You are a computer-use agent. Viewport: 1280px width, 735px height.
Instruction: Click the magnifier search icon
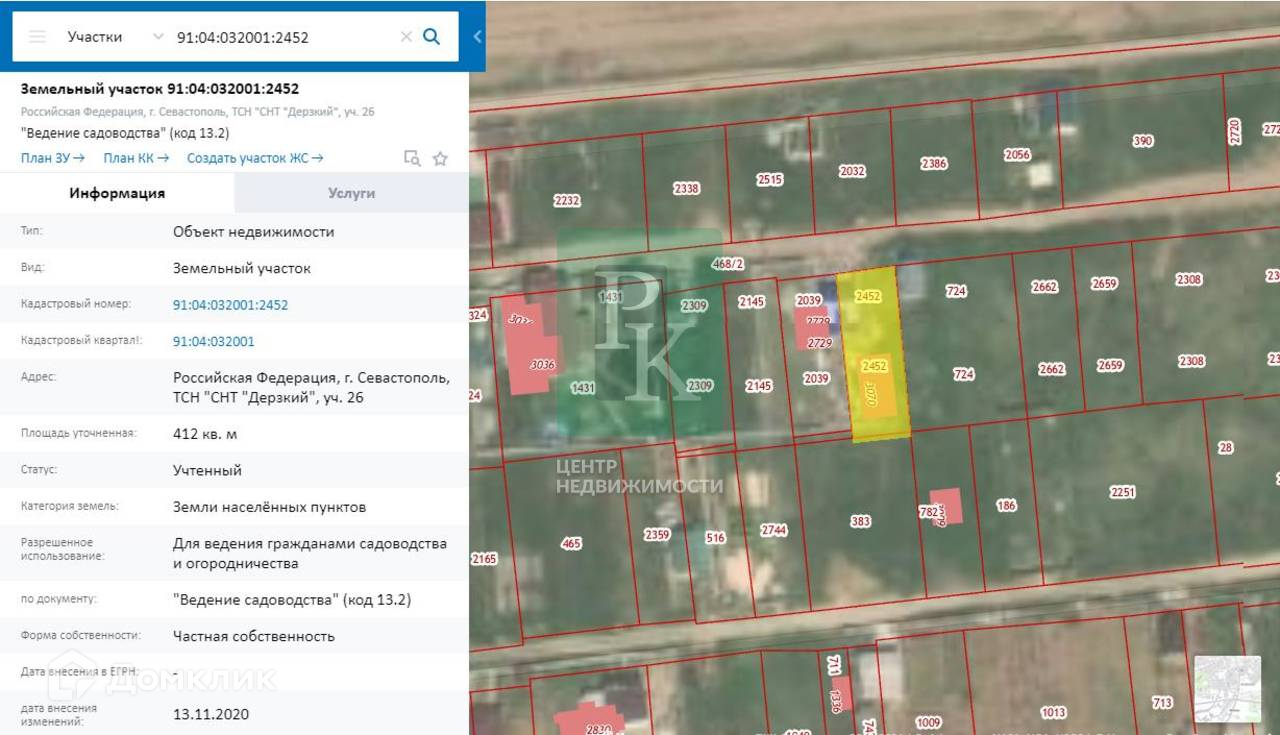(431, 37)
